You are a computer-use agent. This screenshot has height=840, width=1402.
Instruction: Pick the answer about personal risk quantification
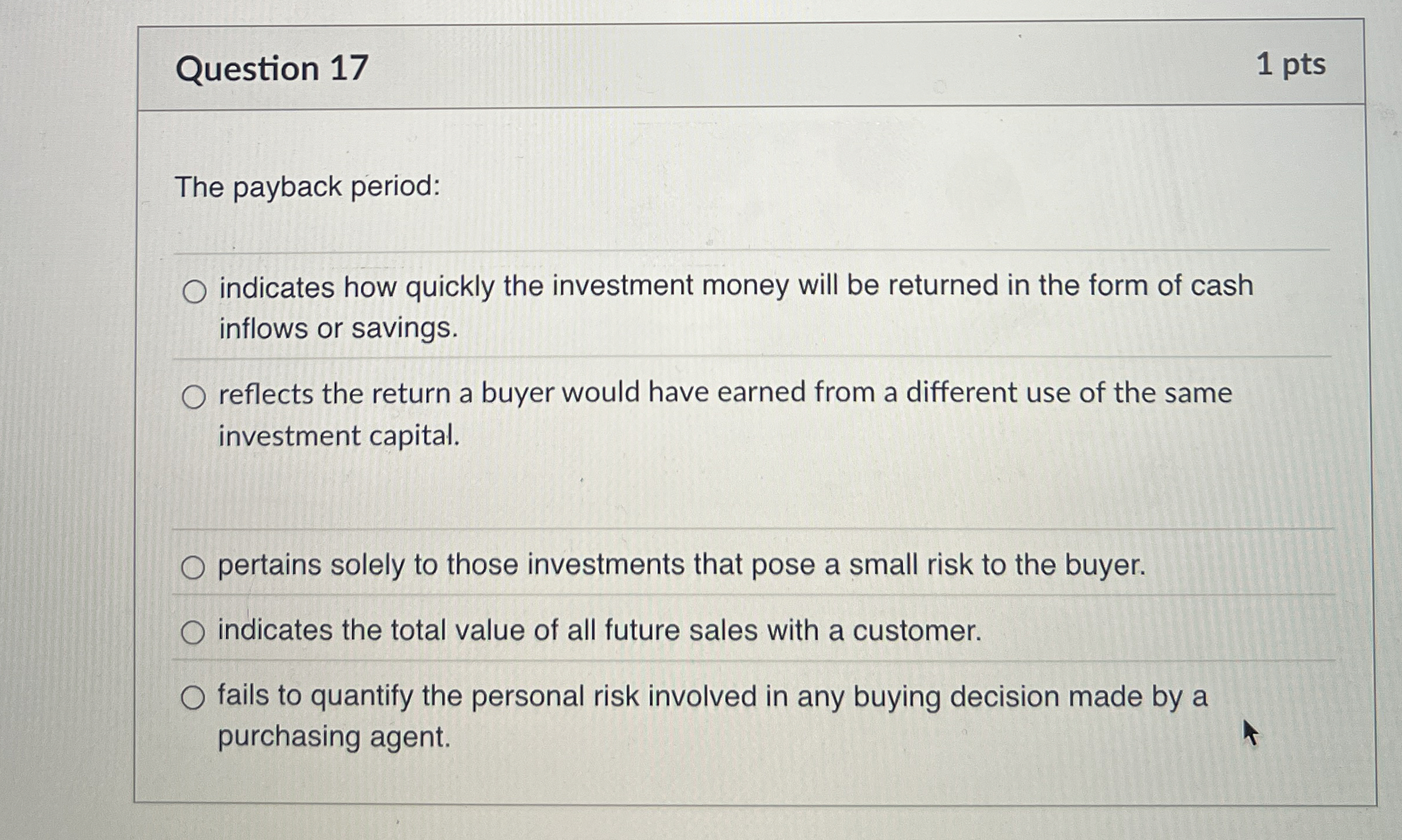click(x=194, y=695)
